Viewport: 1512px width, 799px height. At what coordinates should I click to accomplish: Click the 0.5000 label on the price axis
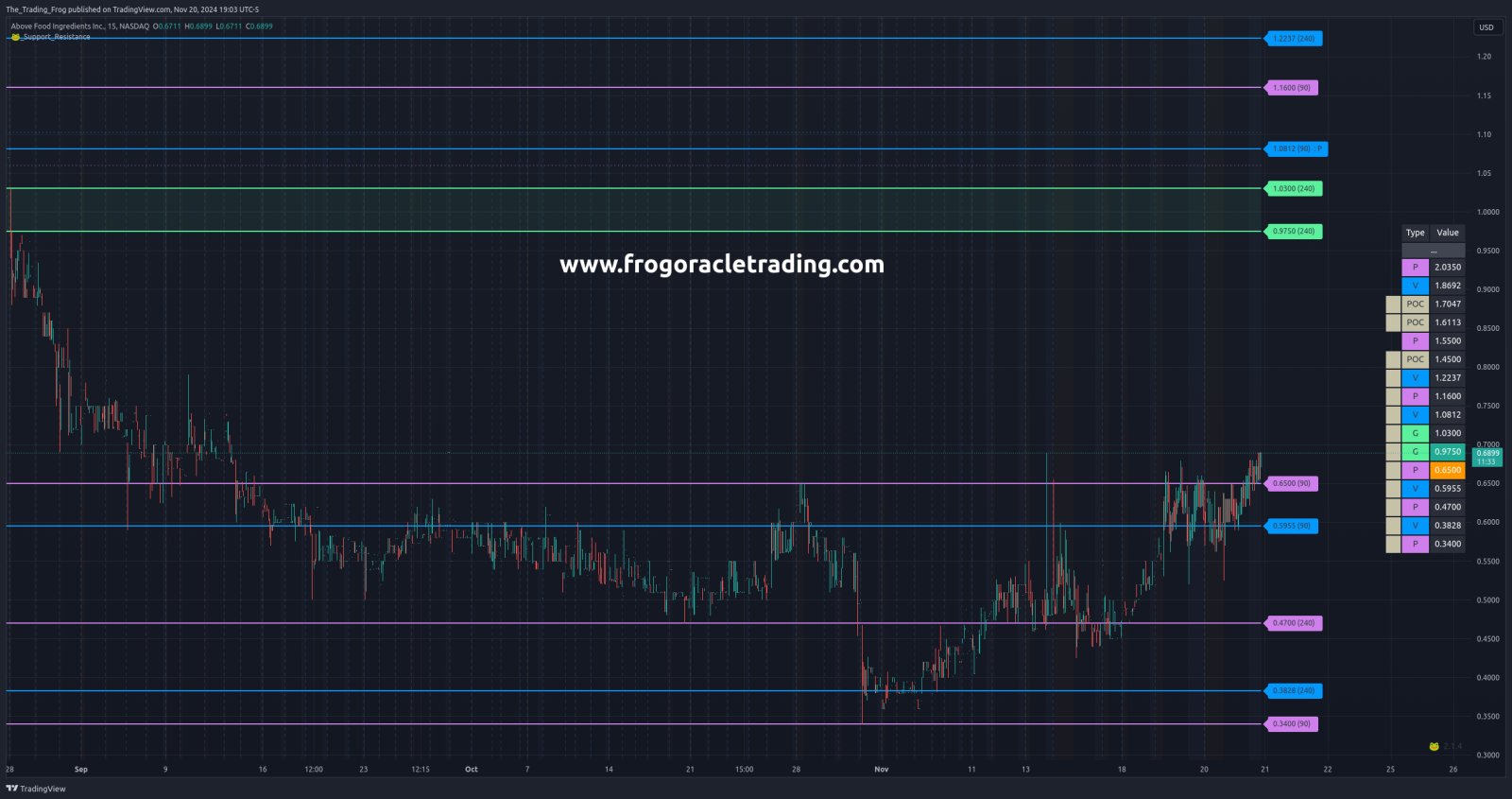[x=1488, y=600]
